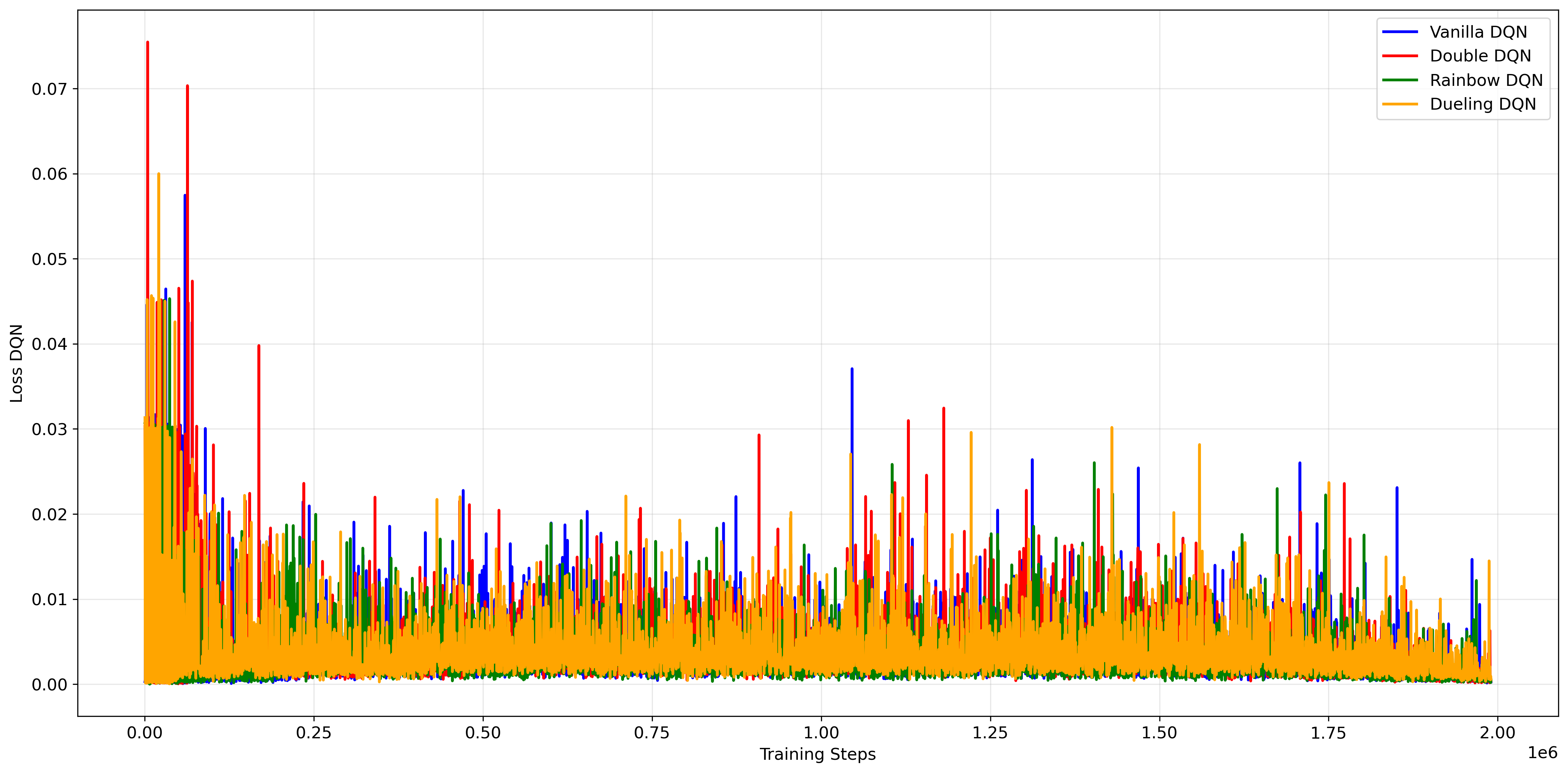
Task: Click the tallest red spike's peak
Action: 148,43
